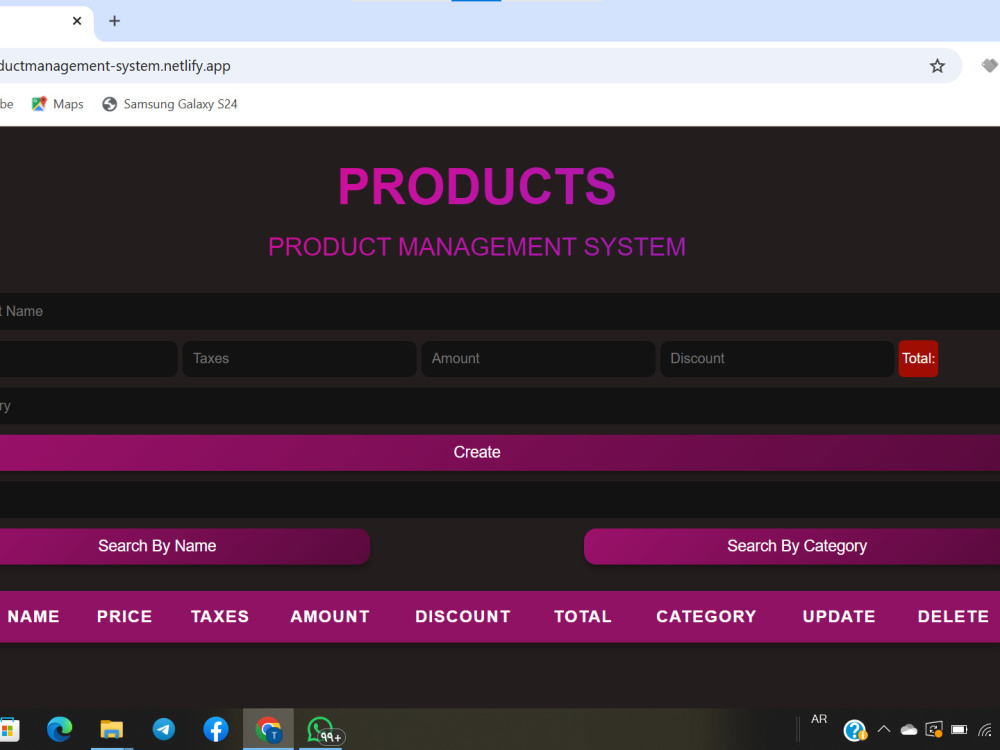This screenshot has width=1000, height=750.
Task: Click the Amount input field
Action: 538,358
